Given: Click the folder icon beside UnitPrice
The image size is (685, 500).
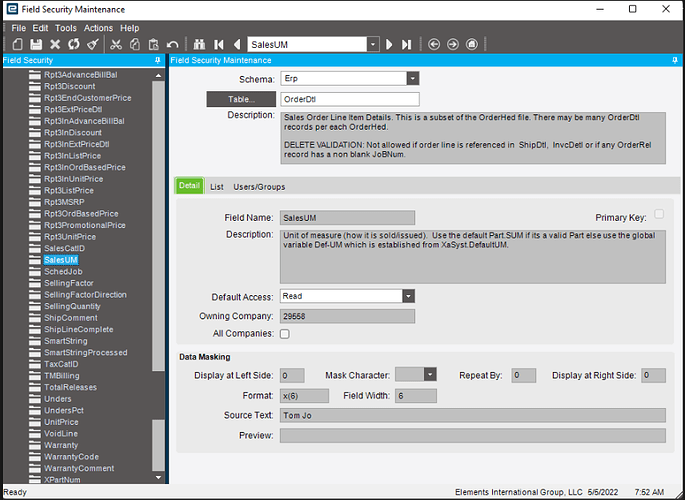Looking at the screenshot, I should point(35,422).
